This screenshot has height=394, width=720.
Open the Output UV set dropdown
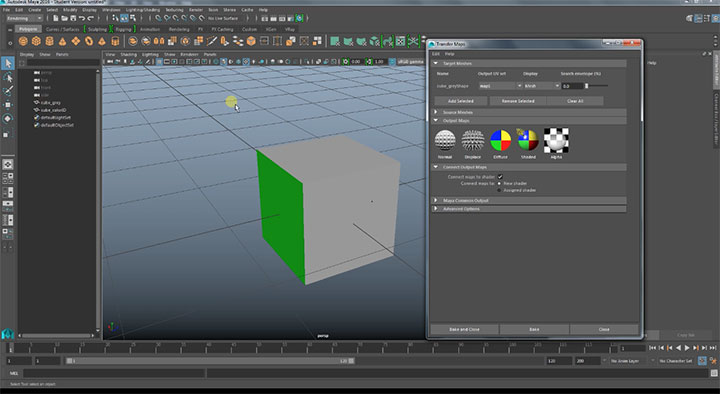click(x=500, y=86)
